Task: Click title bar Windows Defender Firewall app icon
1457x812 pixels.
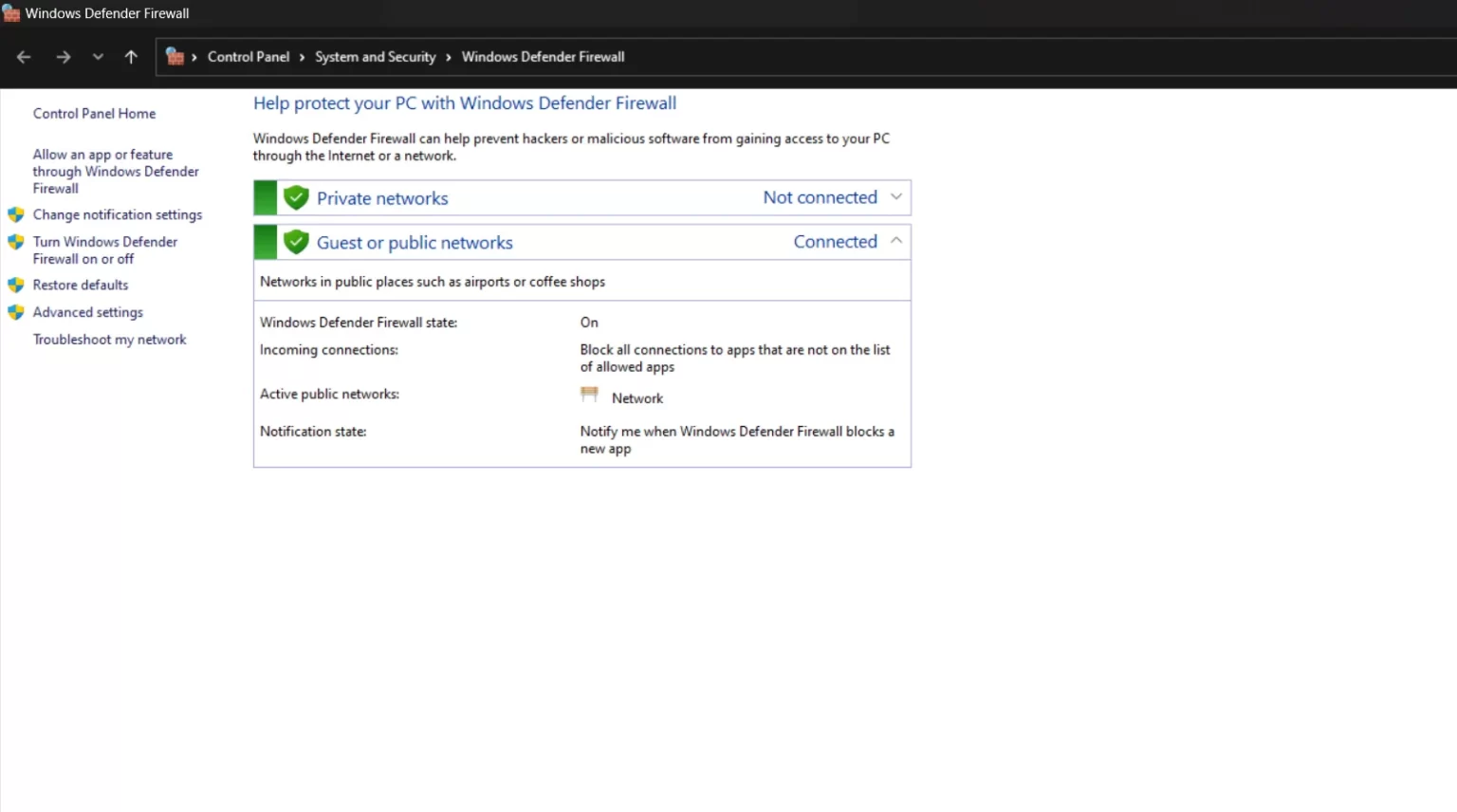Action: coord(11,13)
